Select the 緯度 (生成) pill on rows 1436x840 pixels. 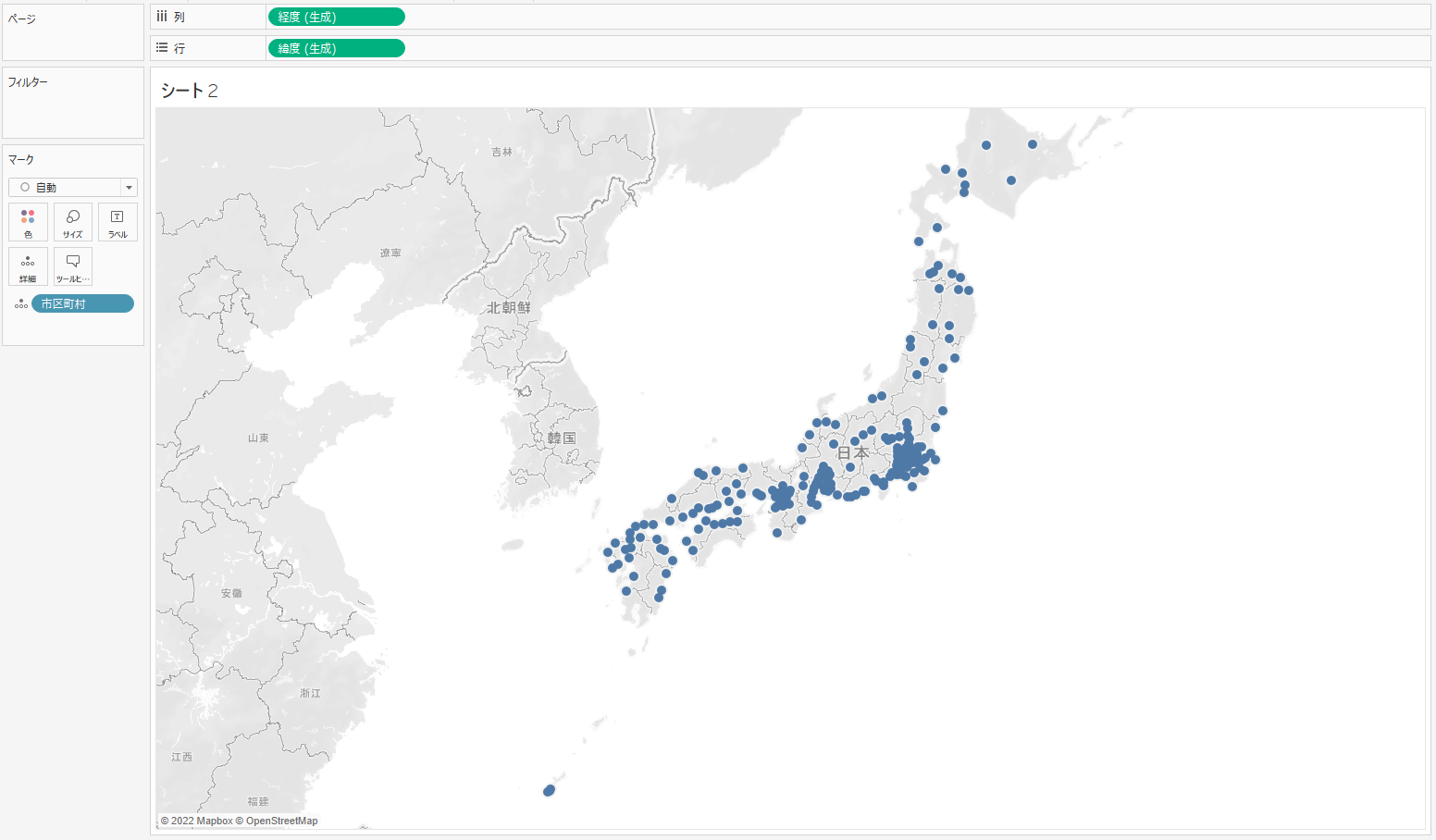[x=336, y=48]
